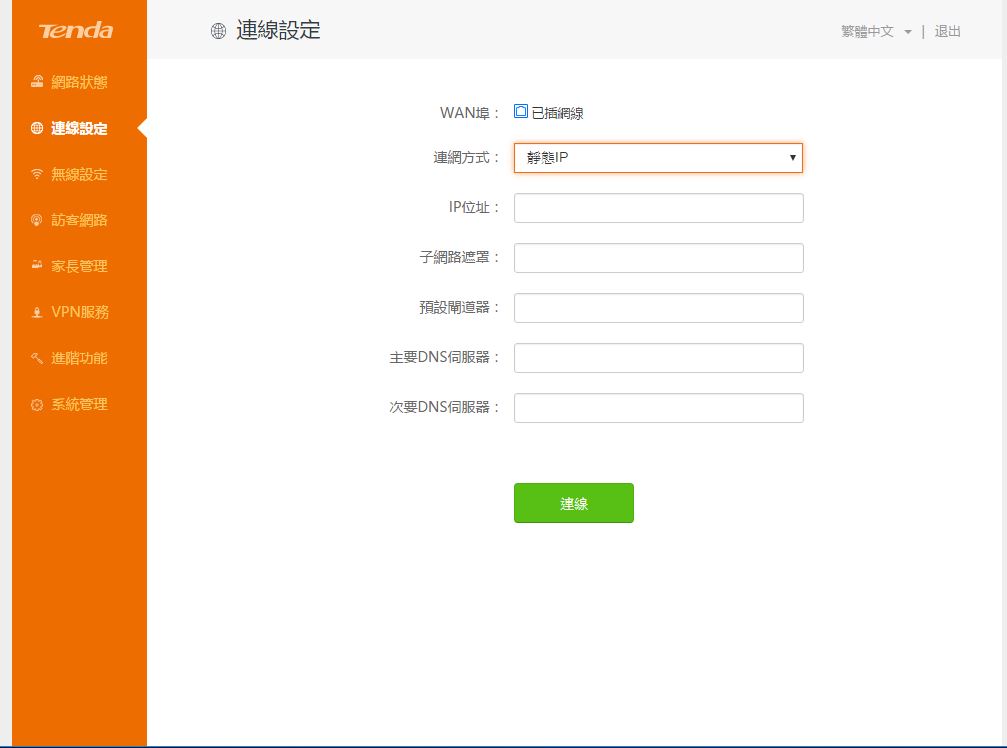Click the 次要DNS伺服器 label
This screenshot has height=748, width=1007.
click(444, 408)
